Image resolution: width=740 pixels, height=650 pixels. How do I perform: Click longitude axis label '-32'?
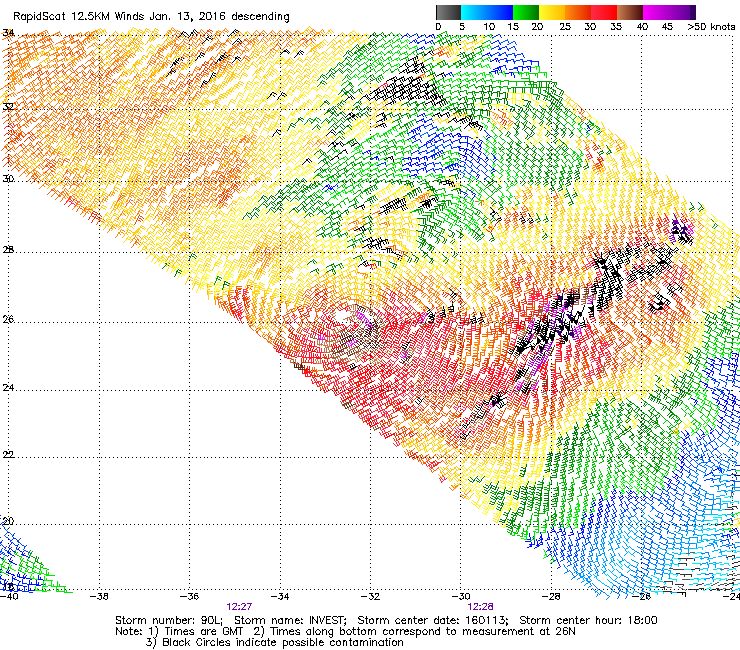point(370,597)
